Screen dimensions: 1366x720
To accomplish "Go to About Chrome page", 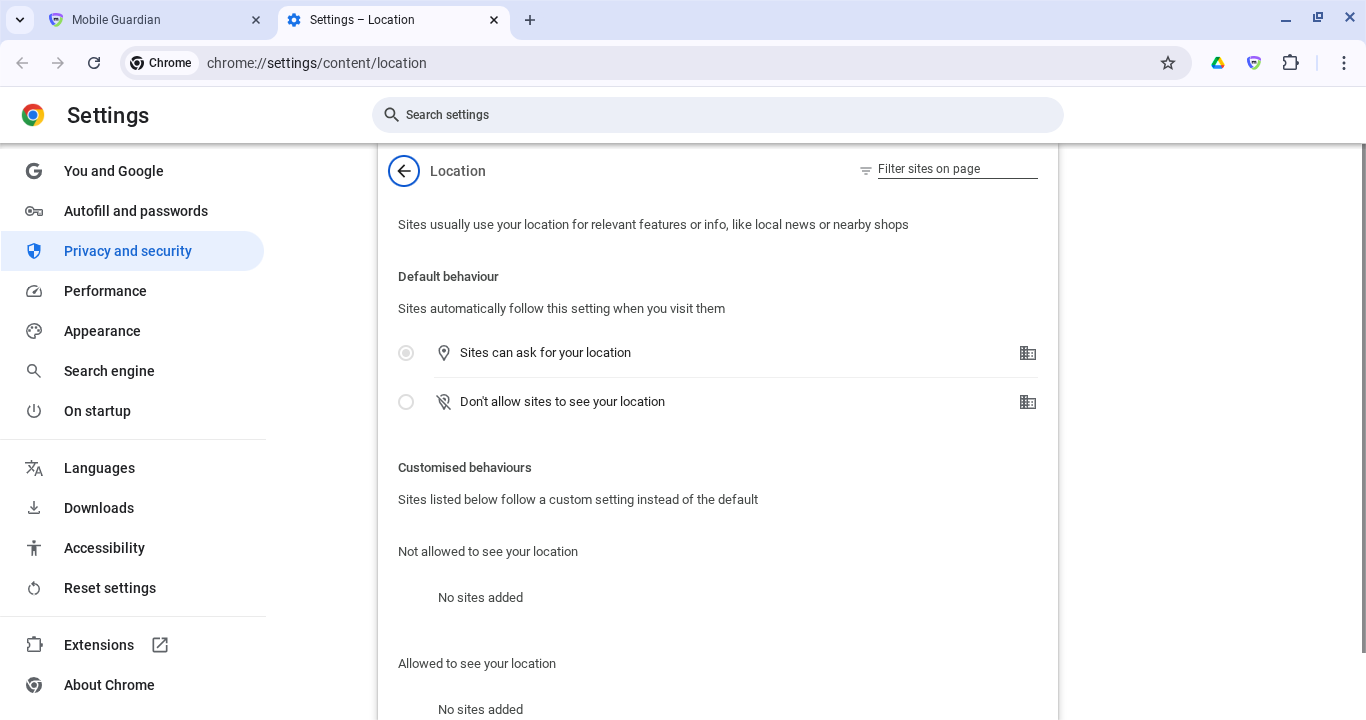I will [x=109, y=685].
